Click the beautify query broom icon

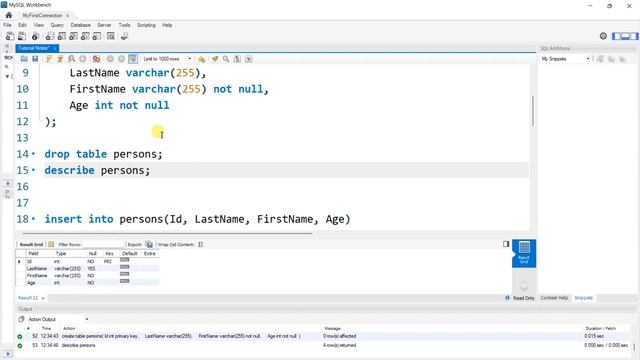[215, 59]
